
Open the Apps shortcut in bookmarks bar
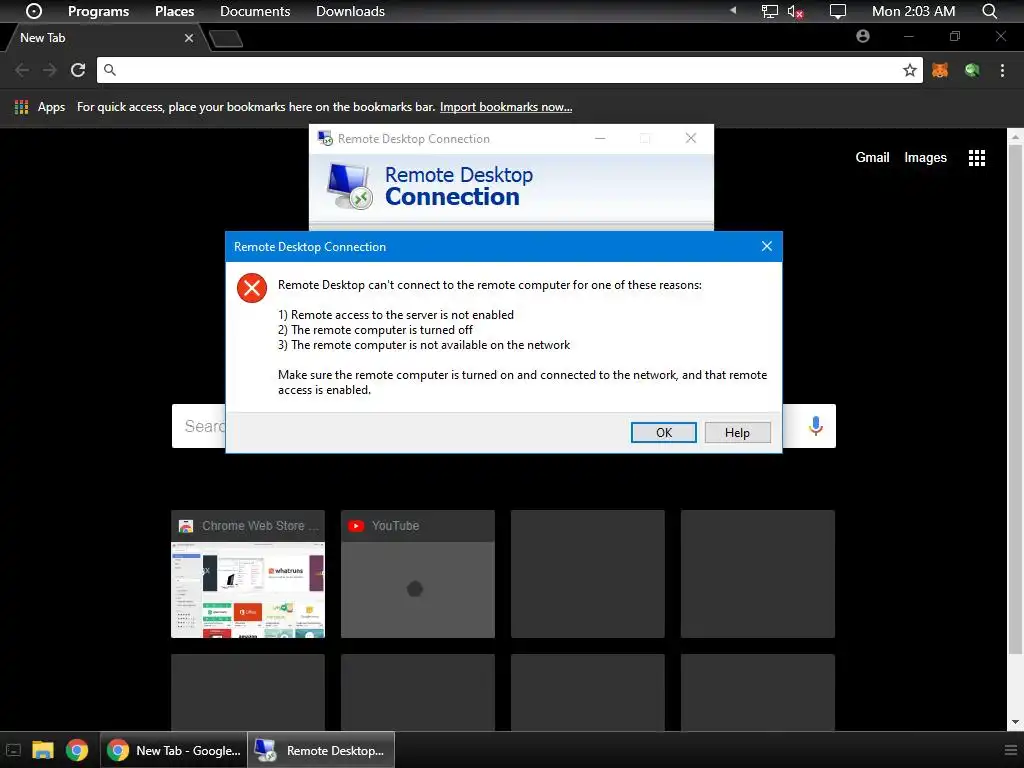click(40, 106)
